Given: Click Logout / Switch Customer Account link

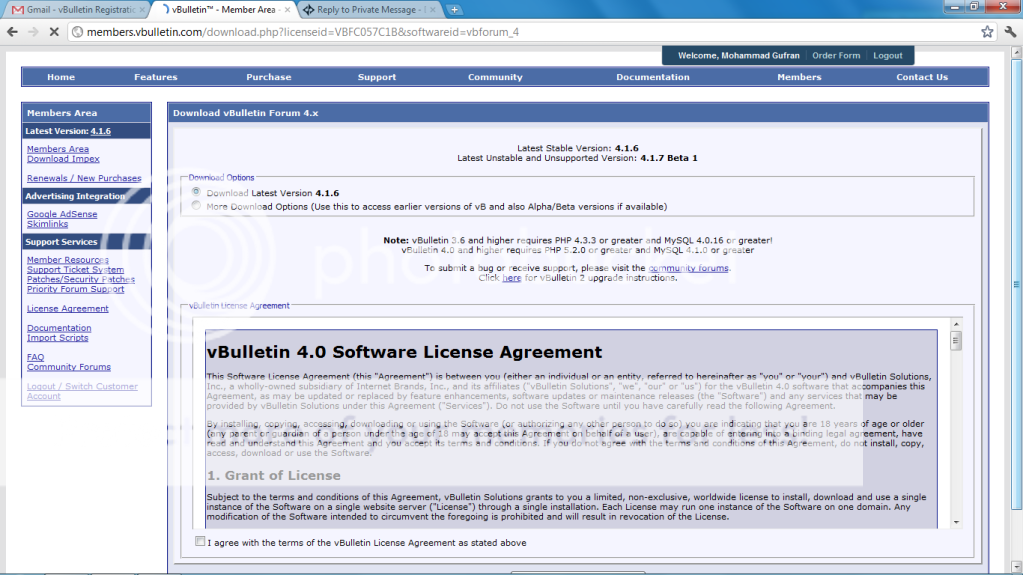Looking at the screenshot, I should tap(82, 391).
